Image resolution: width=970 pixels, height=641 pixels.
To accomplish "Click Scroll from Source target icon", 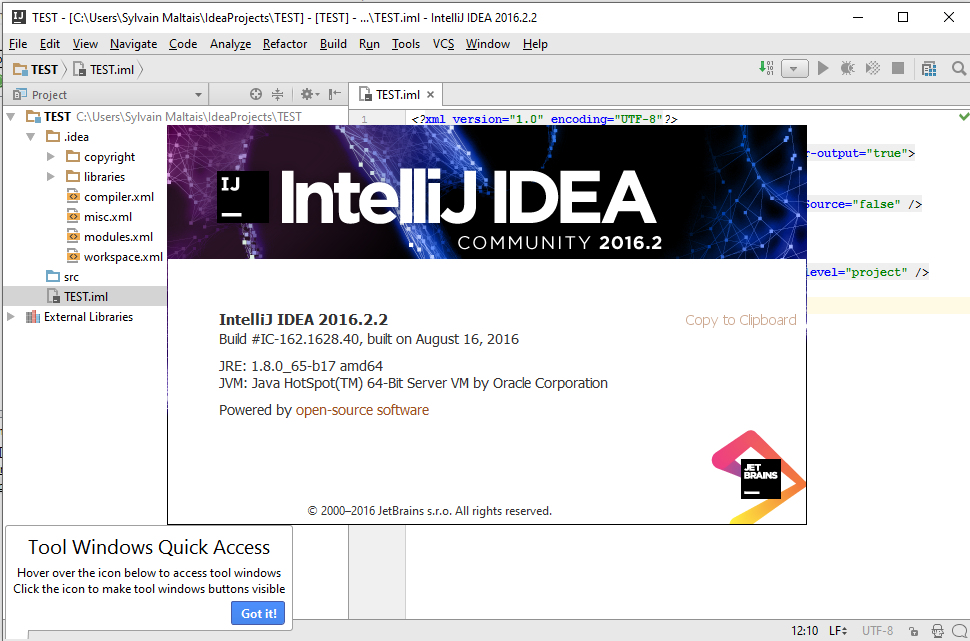I will (255, 94).
